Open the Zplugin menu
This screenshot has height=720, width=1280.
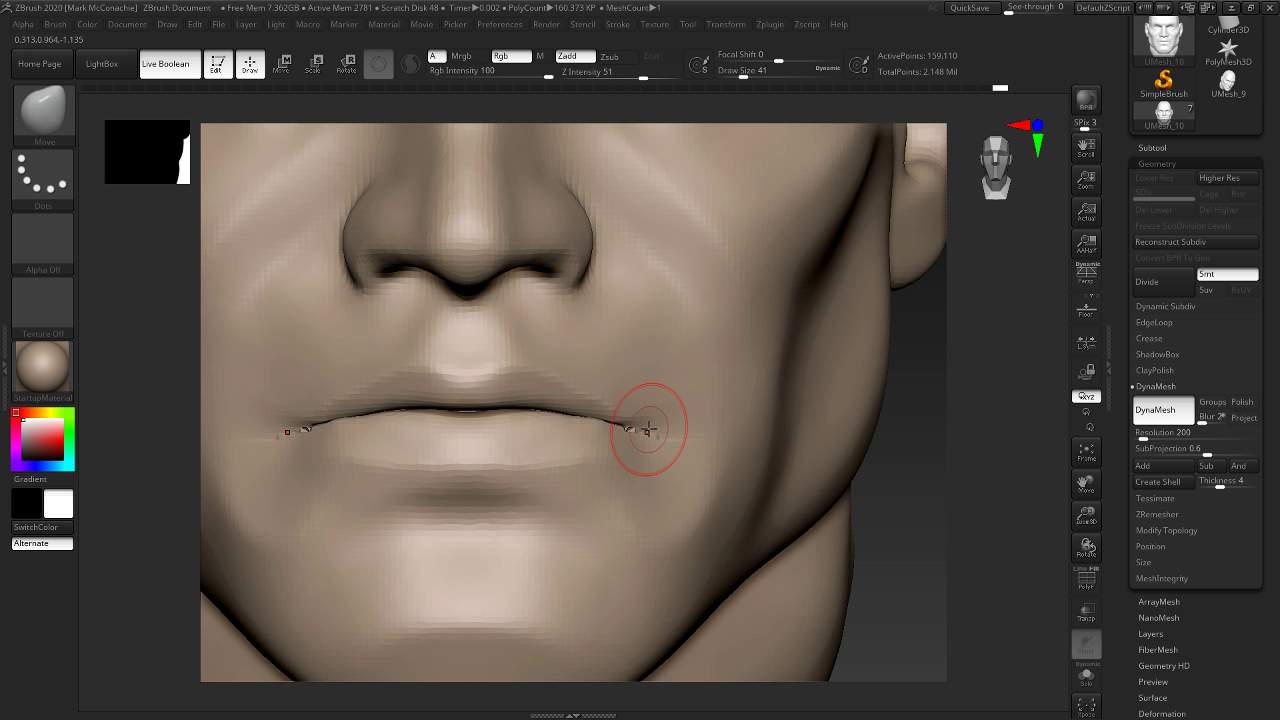click(x=769, y=24)
